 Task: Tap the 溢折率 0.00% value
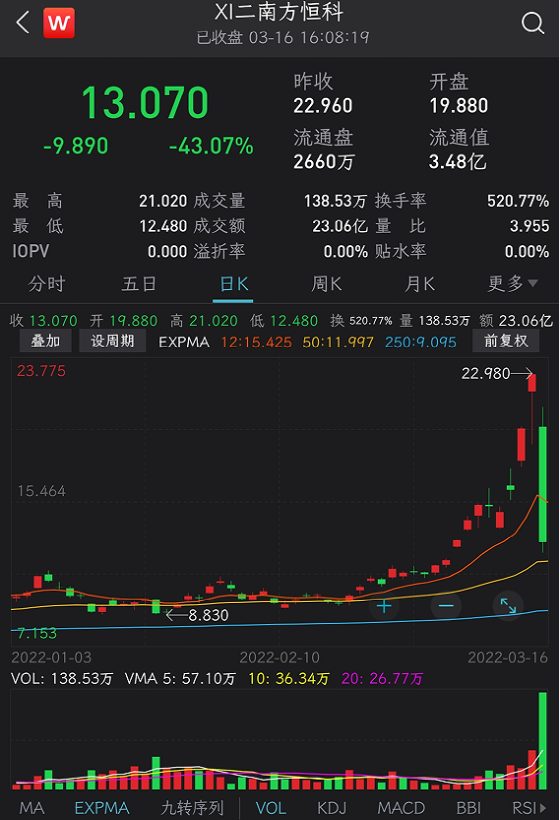point(346,252)
